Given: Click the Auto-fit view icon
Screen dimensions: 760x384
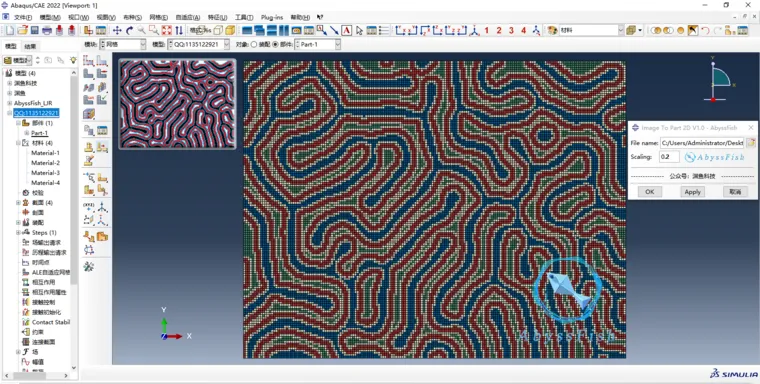Looking at the screenshot, I should pos(167,31).
